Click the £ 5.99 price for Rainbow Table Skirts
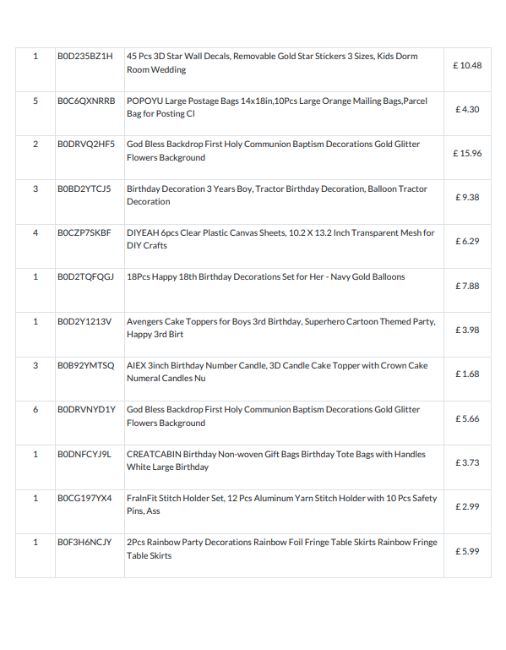 coord(467,551)
